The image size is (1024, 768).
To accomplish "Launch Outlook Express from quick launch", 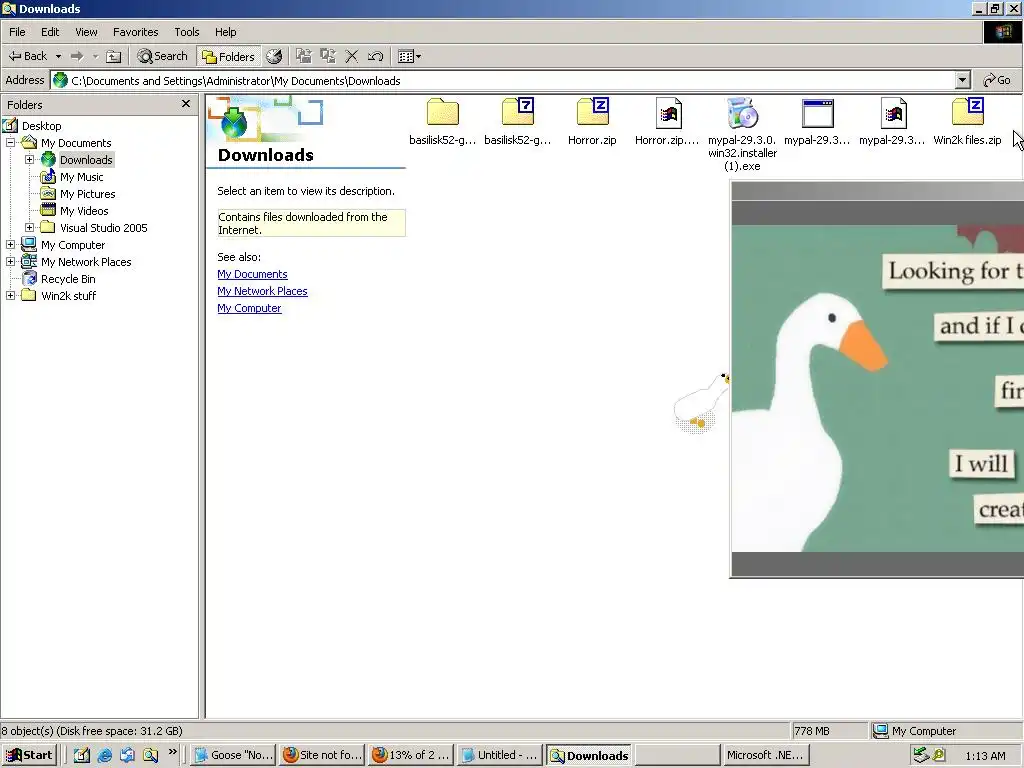I will pos(127,755).
